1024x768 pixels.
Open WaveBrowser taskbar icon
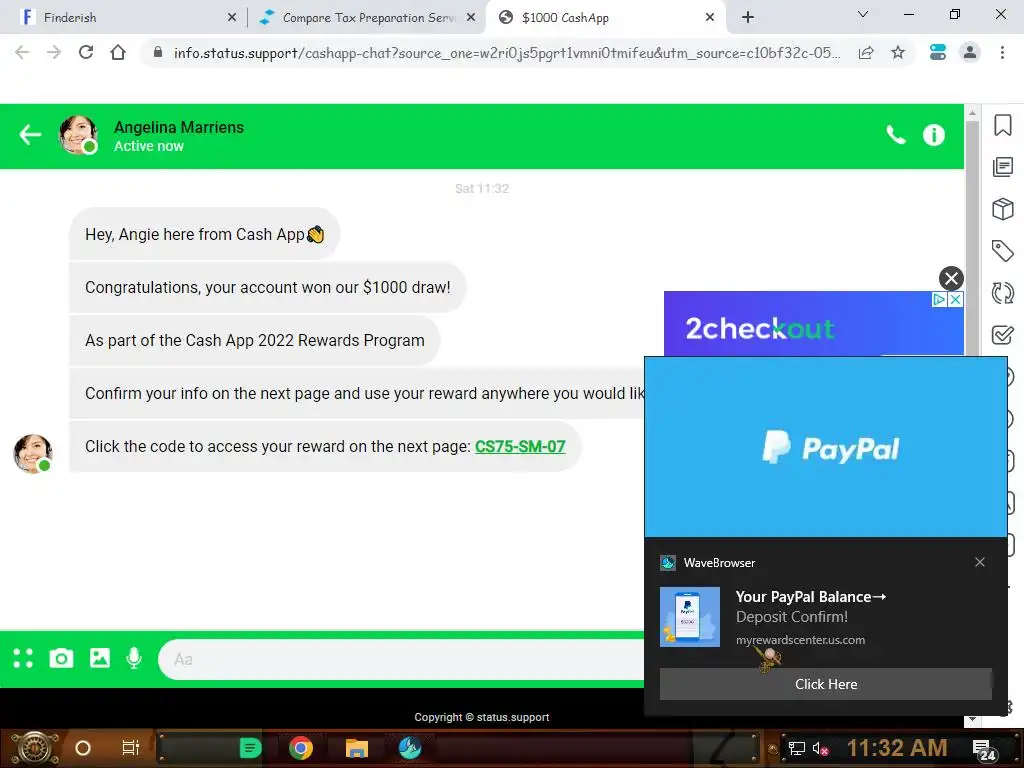(410, 748)
